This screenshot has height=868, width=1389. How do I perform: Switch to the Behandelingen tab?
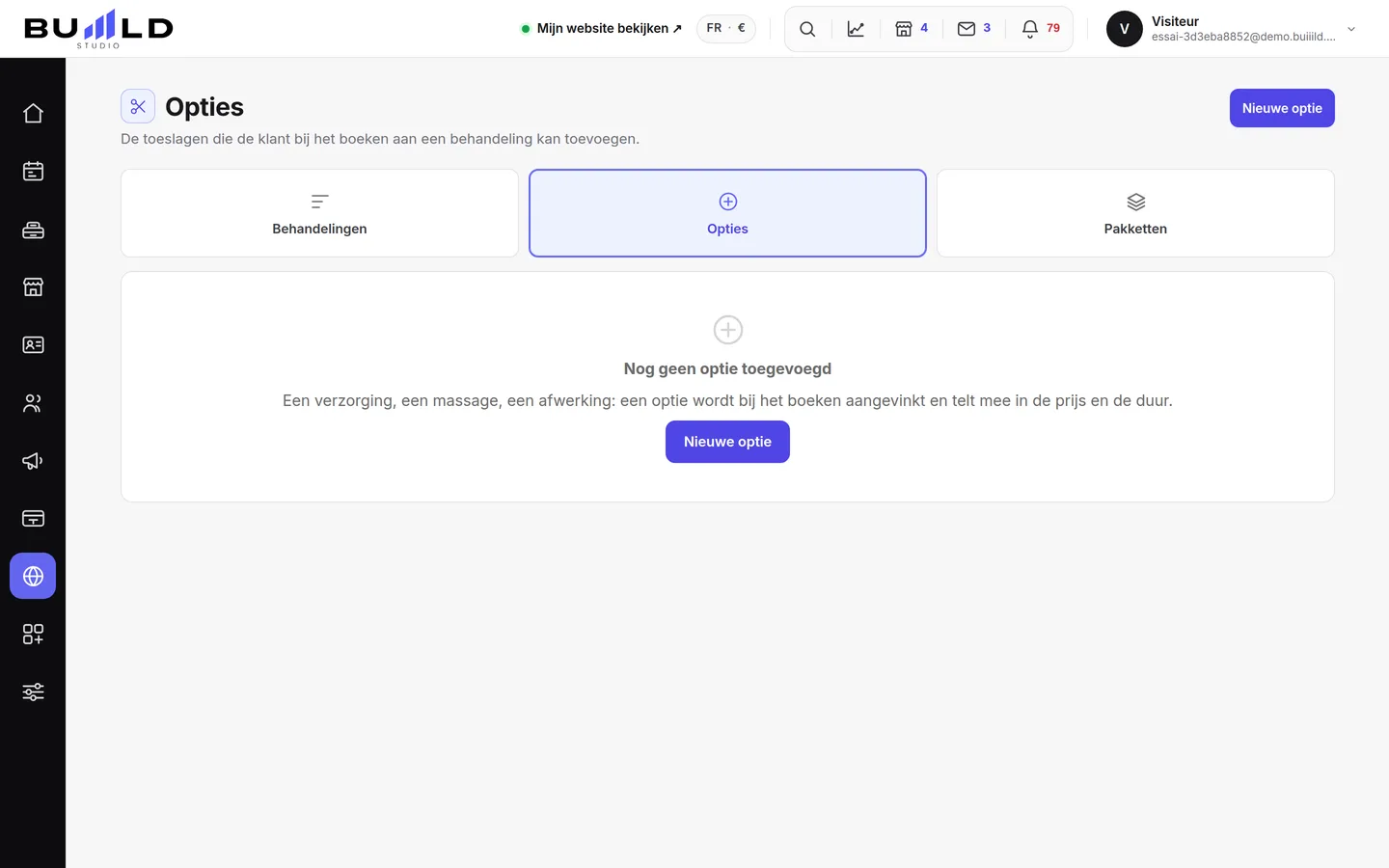[319, 213]
